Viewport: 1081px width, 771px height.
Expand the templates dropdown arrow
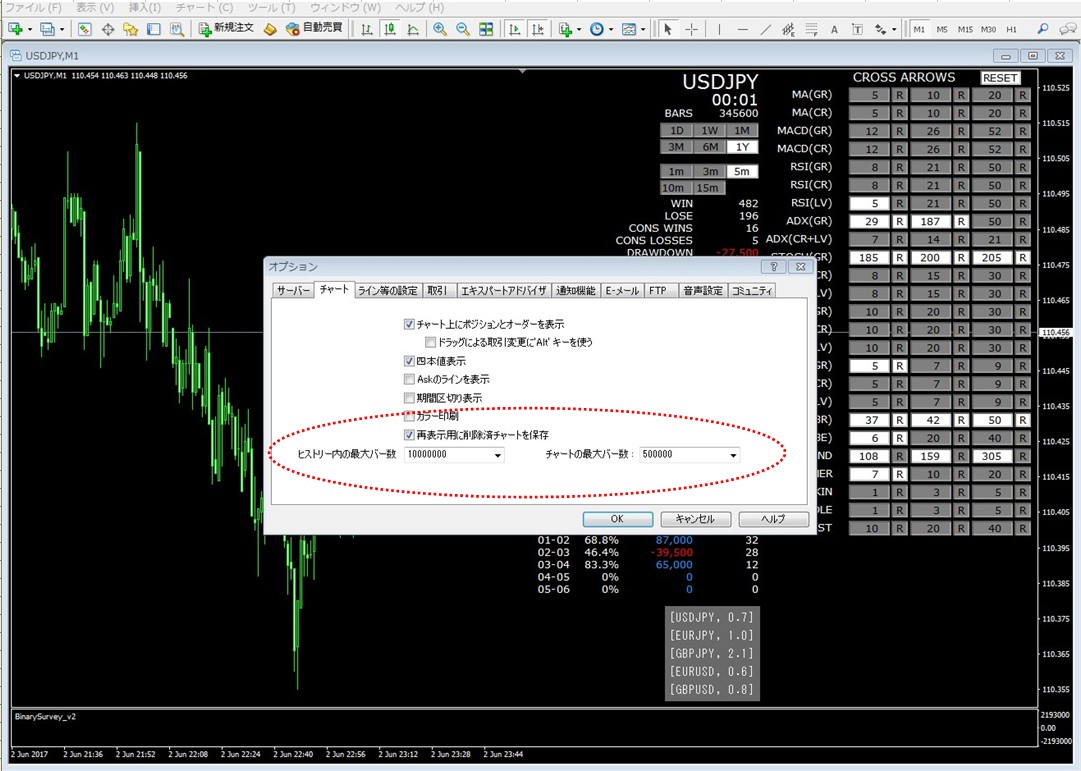[x=643, y=29]
